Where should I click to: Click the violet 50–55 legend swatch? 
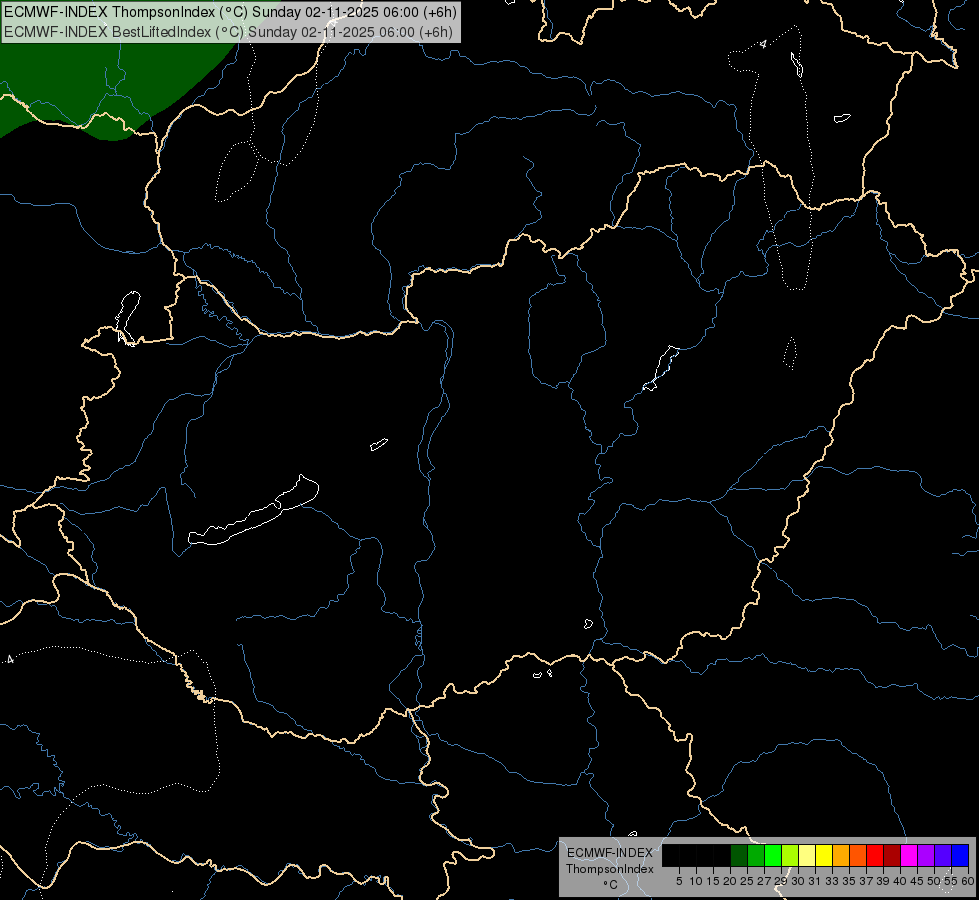pos(943,855)
